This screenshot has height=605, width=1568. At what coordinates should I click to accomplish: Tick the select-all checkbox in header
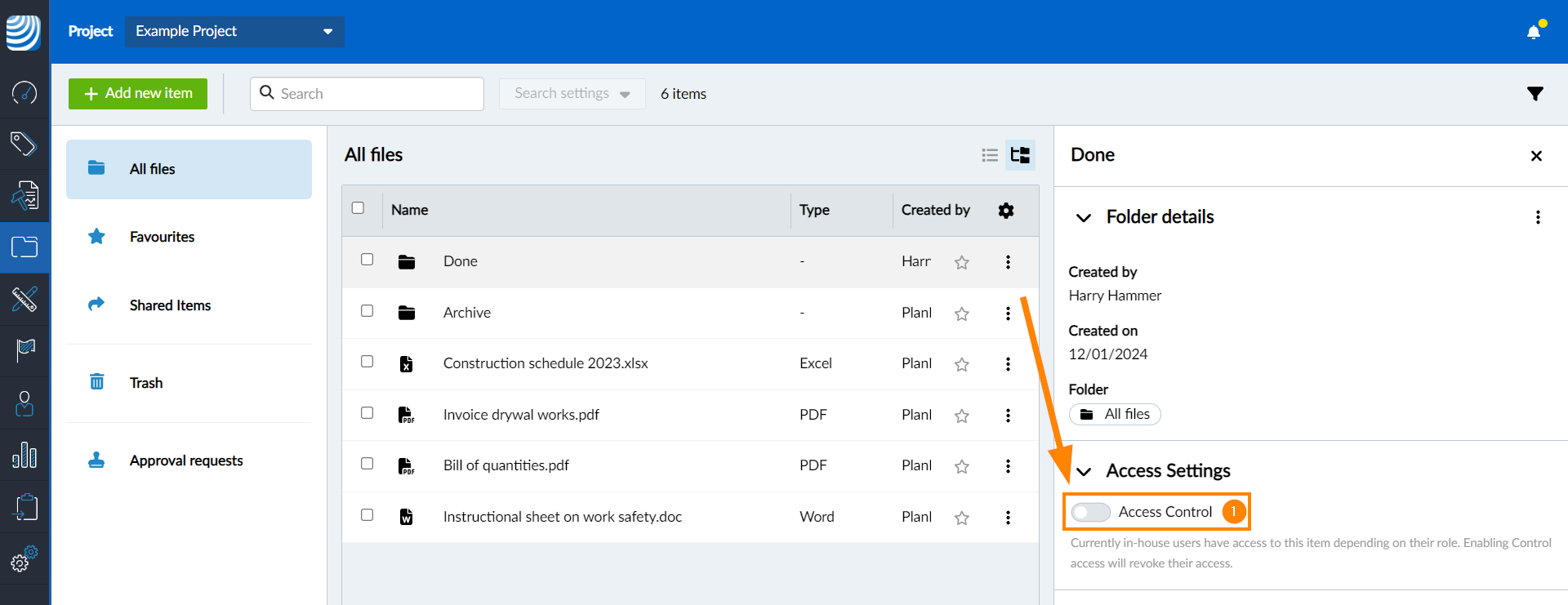[x=358, y=208]
